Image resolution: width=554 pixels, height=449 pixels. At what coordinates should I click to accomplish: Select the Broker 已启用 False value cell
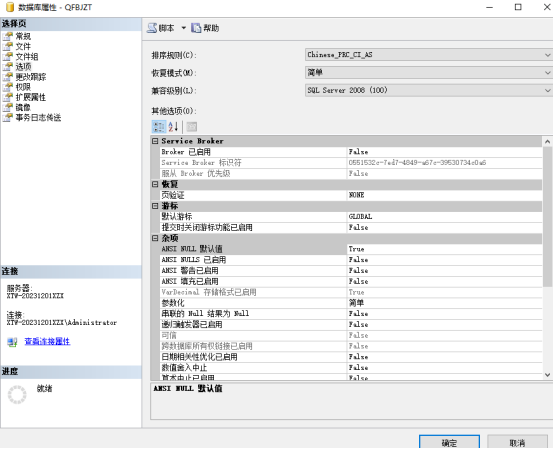pyautogui.click(x=444, y=152)
